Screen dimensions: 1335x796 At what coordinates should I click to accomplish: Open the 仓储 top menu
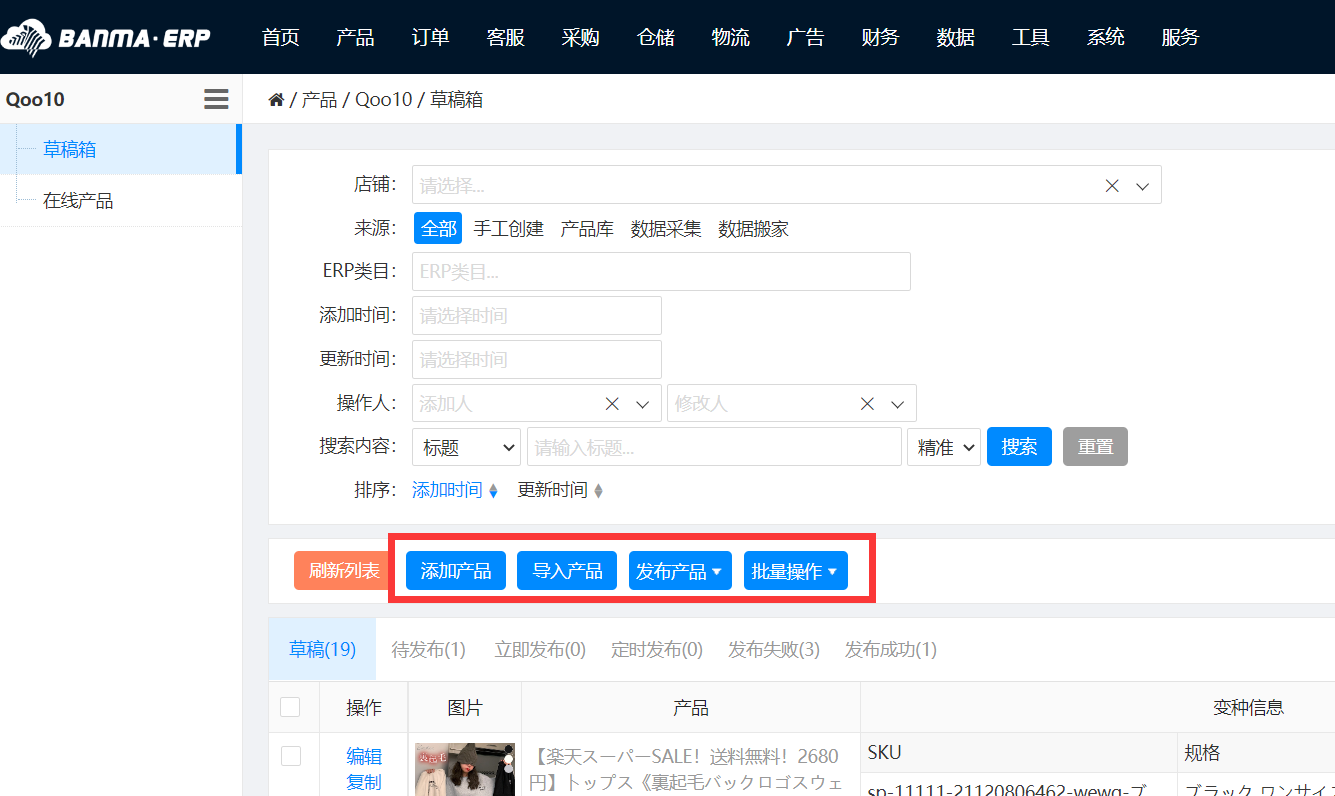click(x=656, y=38)
